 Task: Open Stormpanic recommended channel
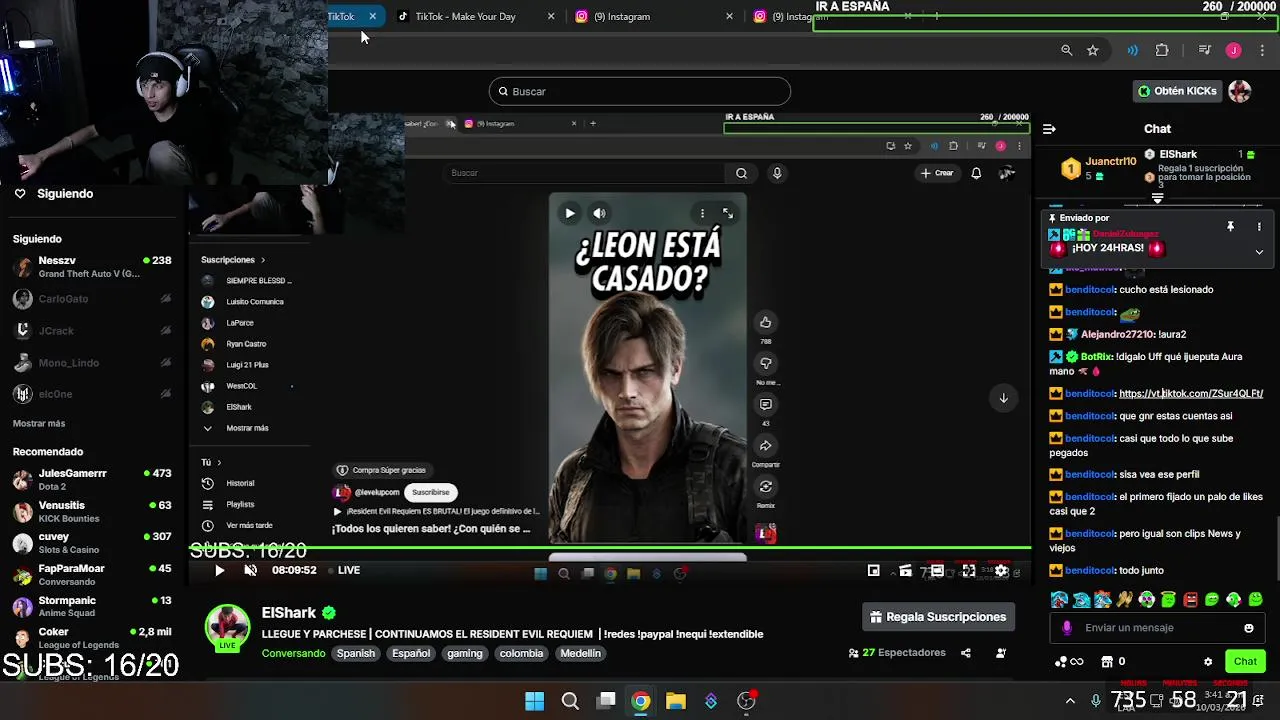tap(93, 607)
